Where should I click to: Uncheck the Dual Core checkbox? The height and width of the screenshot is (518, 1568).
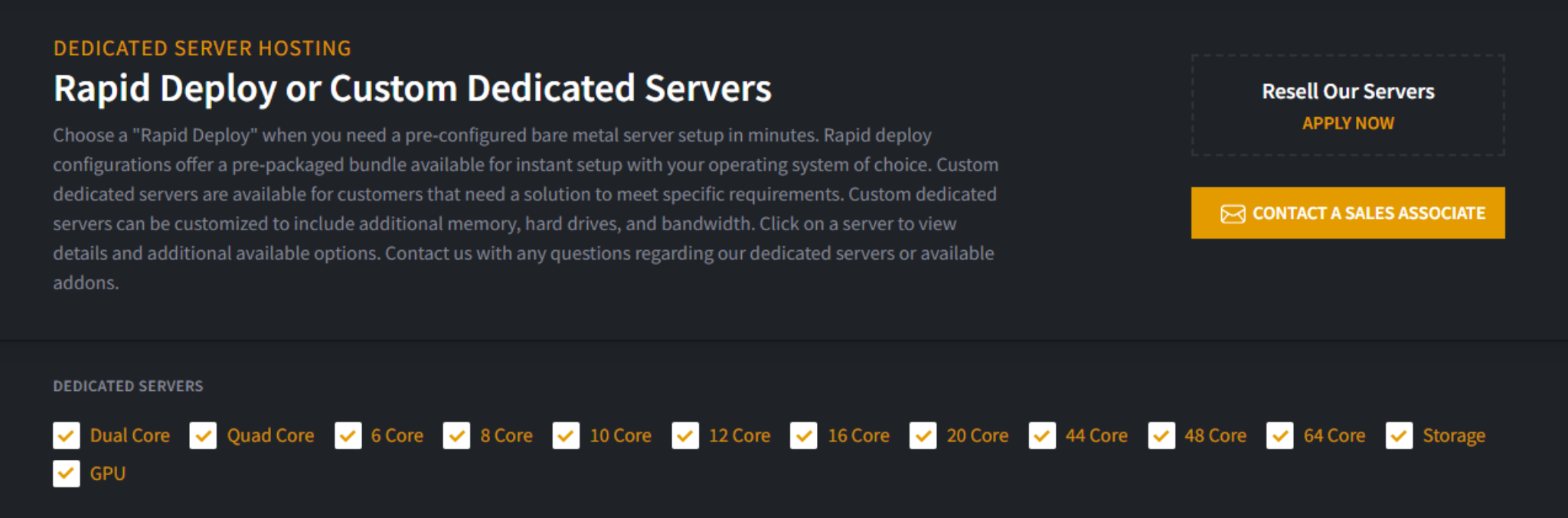click(x=67, y=435)
